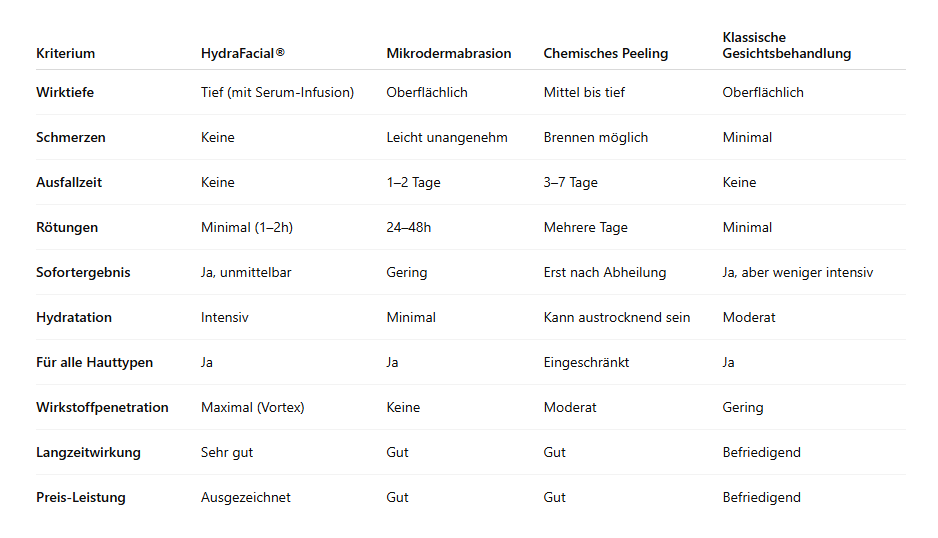Click the 'Ausgezeichnet' cell

coord(245,497)
